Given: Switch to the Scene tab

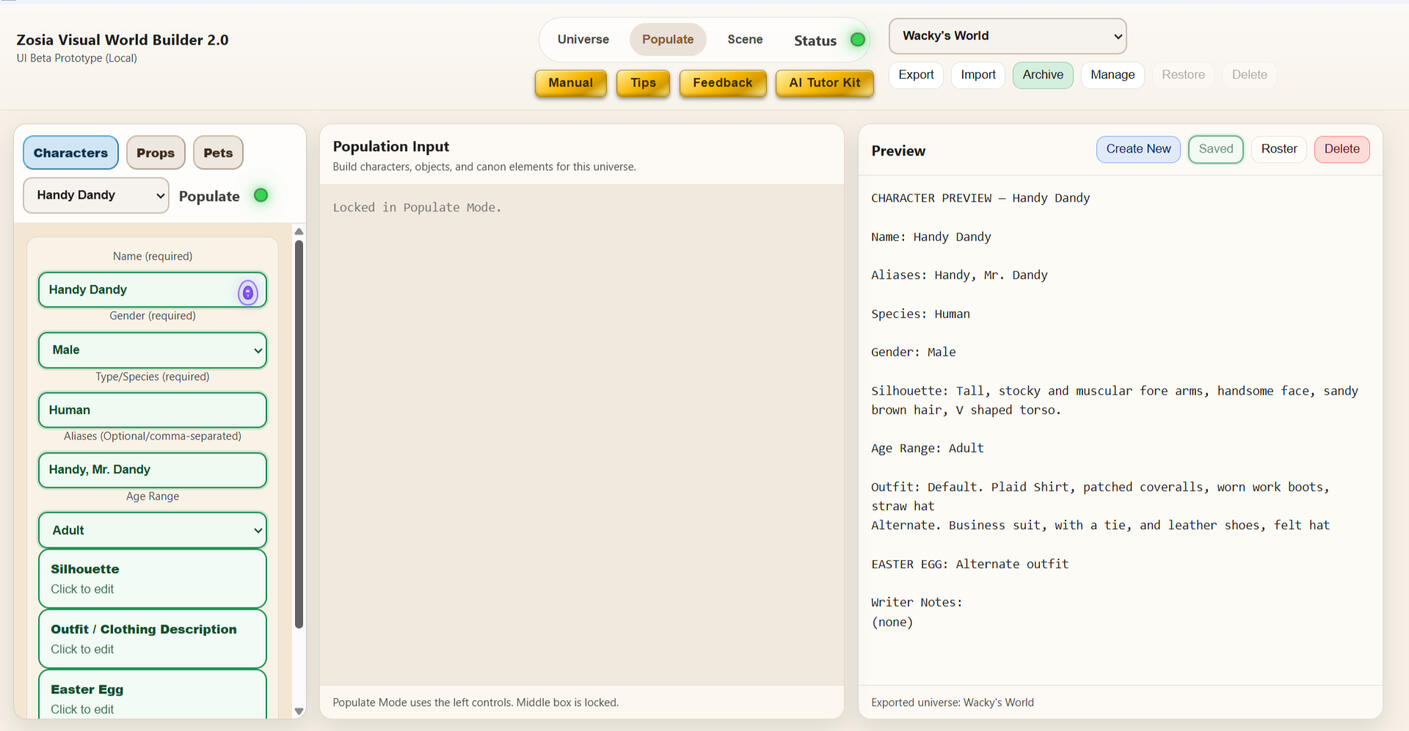Looking at the screenshot, I should [x=745, y=39].
